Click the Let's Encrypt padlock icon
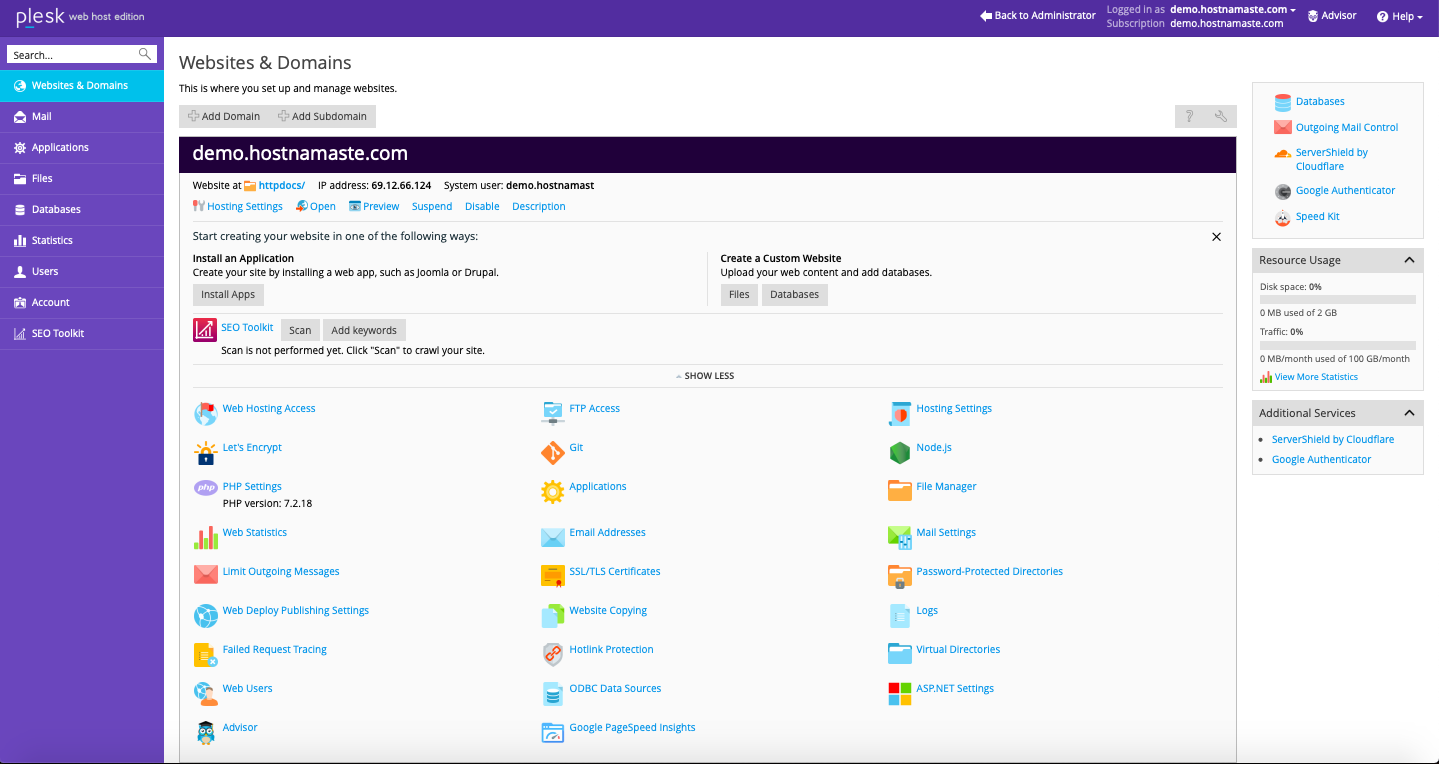 pyautogui.click(x=205, y=453)
